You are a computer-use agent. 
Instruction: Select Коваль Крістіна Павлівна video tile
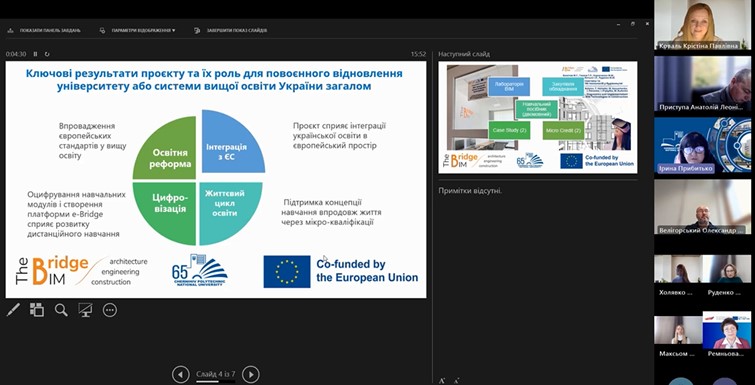tap(703, 25)
